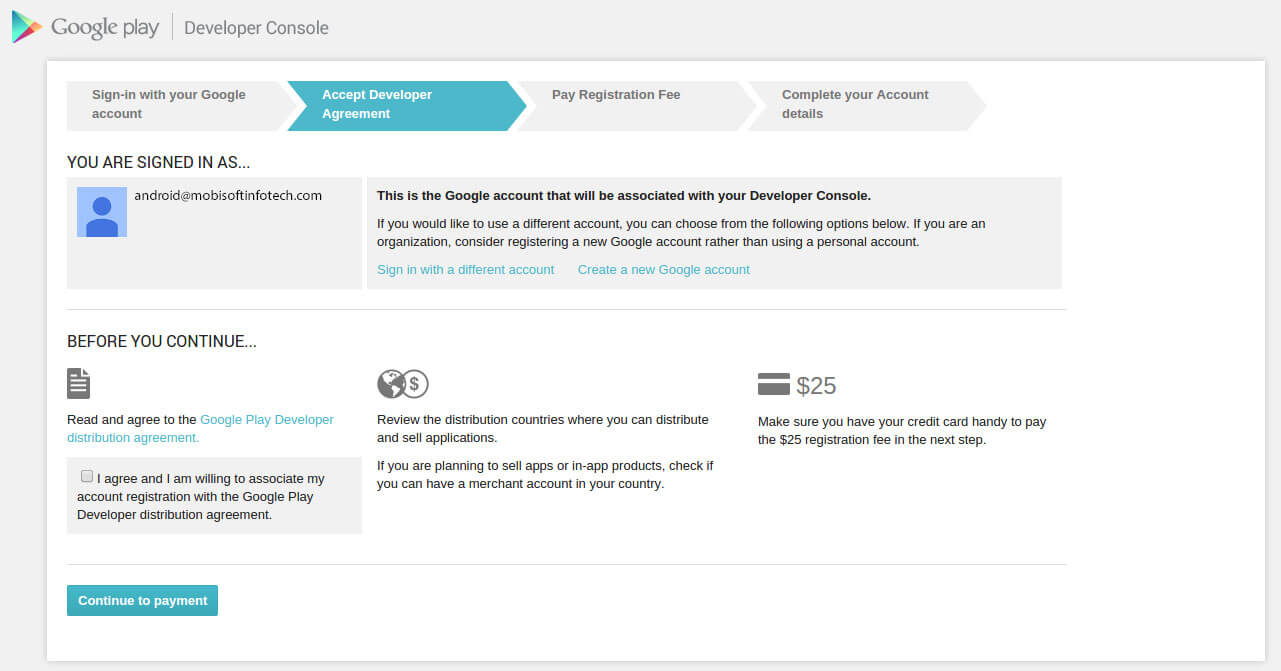This screenshot has width=1281, height=671.
Task: Click the 'Make sure you have your credit card' text
Action: point(902,431)
